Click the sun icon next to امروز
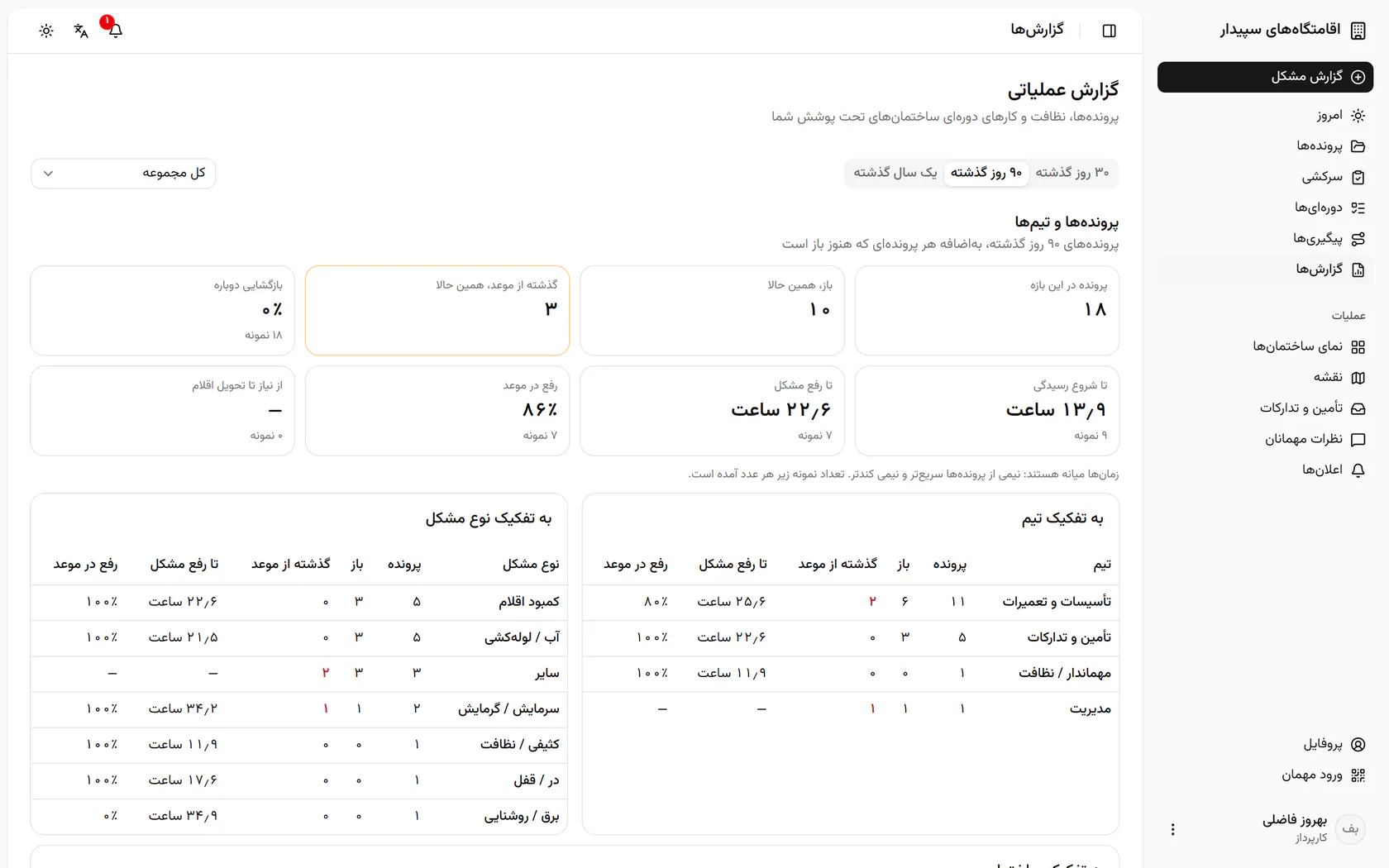 pyautogui.click(x=1358, y=116)
